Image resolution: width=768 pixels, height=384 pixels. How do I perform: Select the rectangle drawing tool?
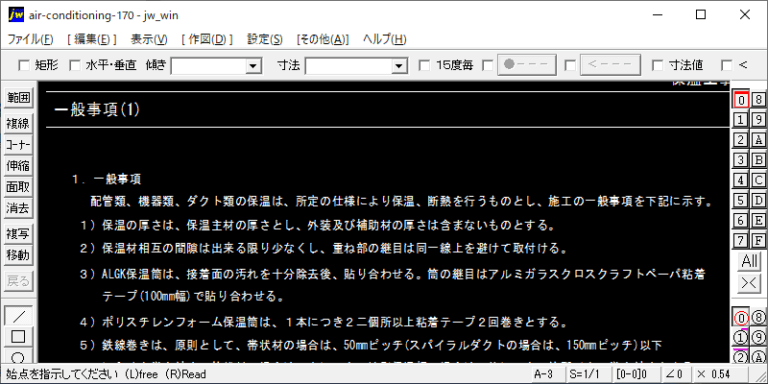click(x=18, y=337)
